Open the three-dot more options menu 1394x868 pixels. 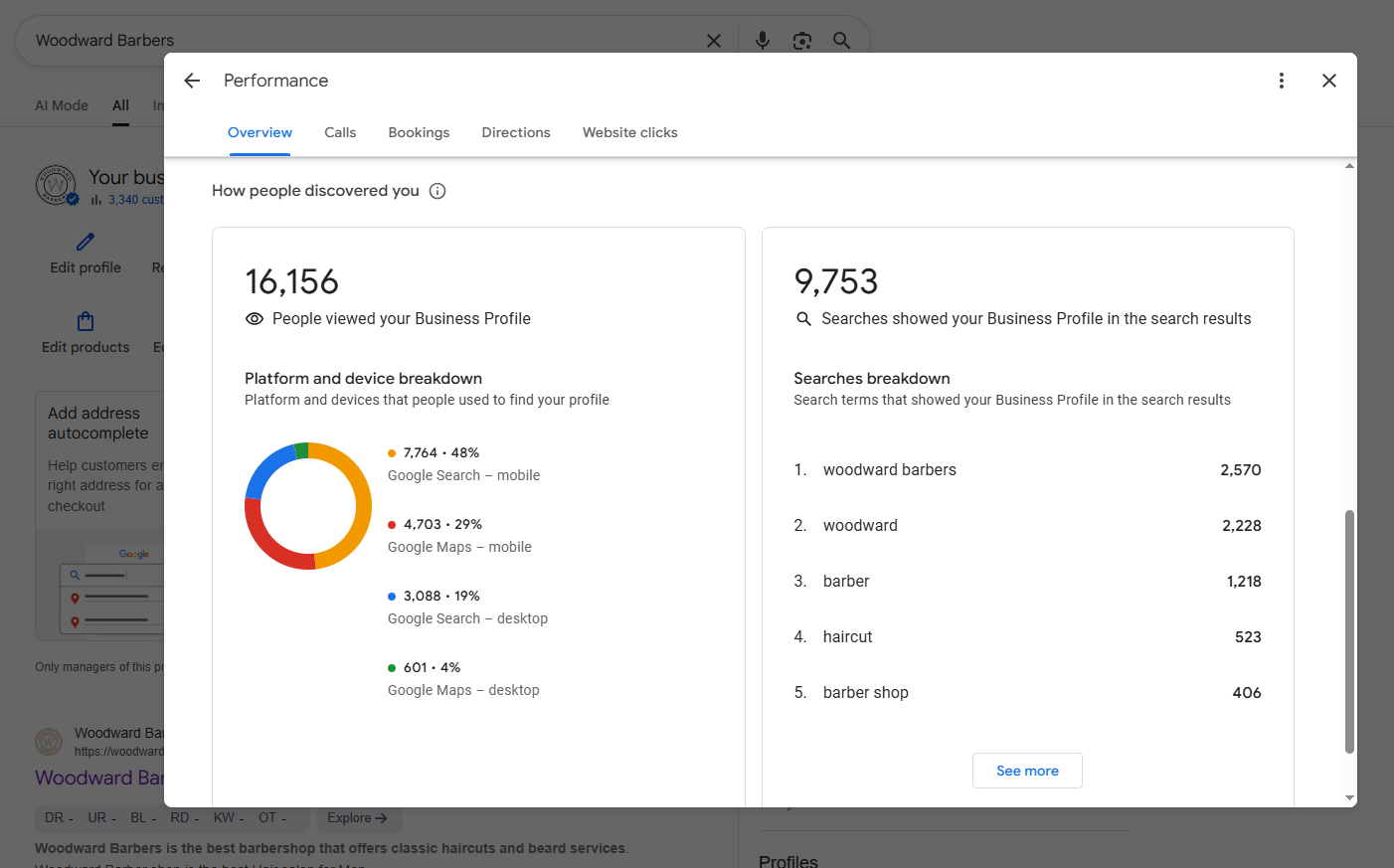click(1281, 81)
